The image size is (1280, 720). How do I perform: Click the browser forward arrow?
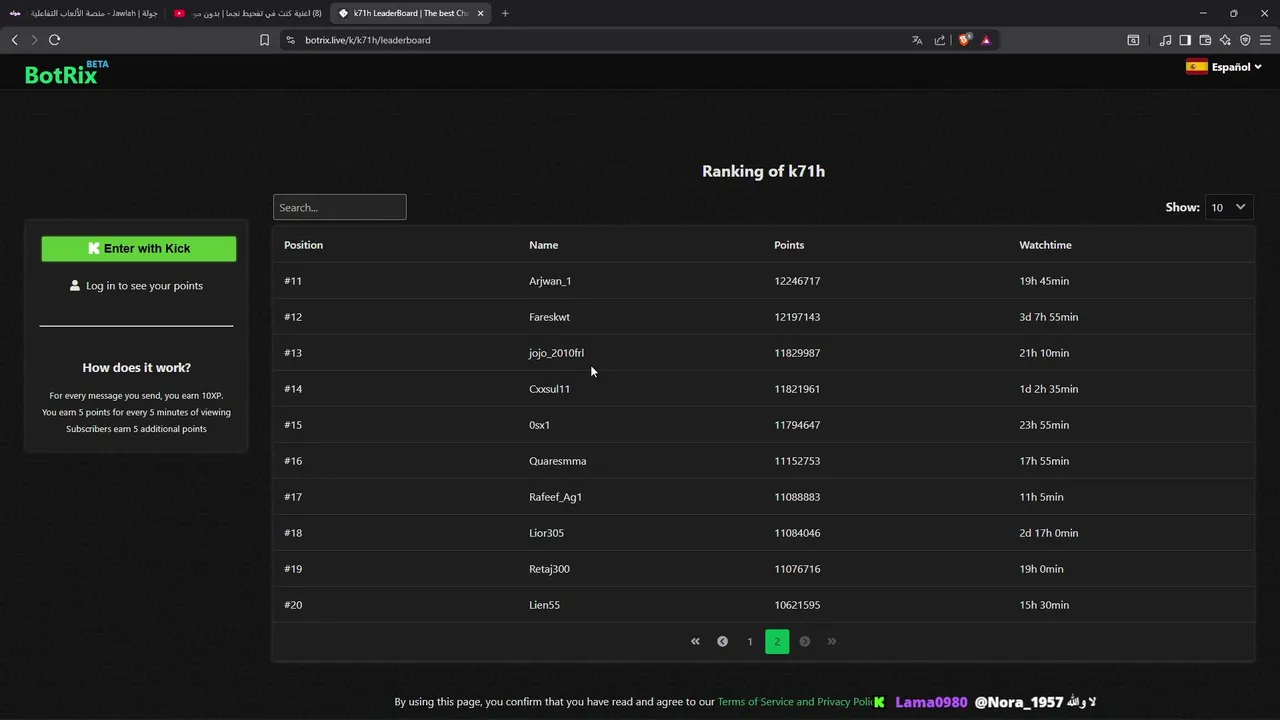[34, 40]
